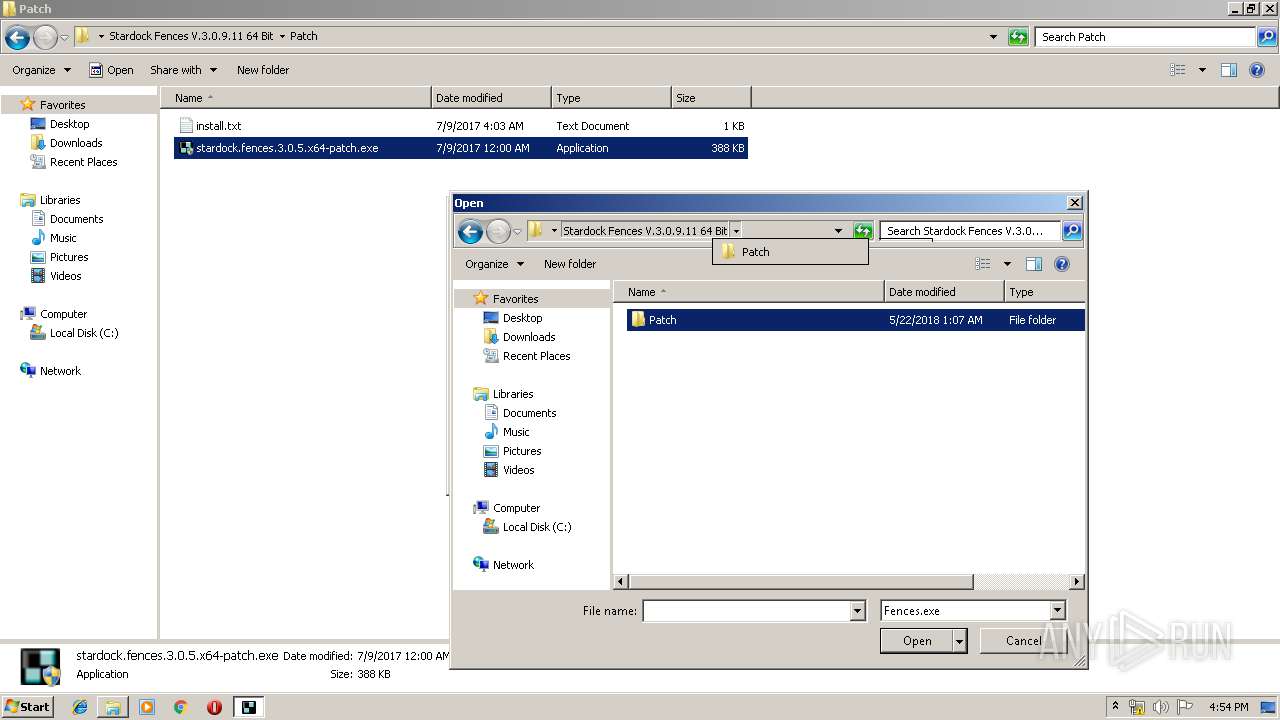Click New folder in Open dialog
Screen dimensions: 1280x720
570,264
